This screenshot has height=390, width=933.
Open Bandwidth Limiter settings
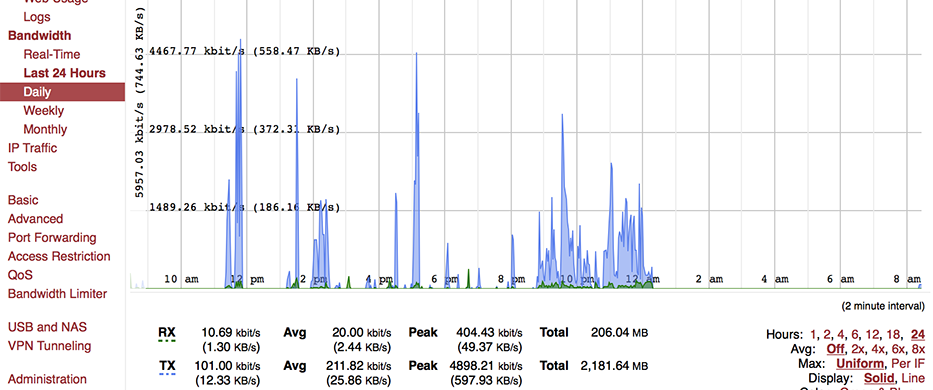57,294
